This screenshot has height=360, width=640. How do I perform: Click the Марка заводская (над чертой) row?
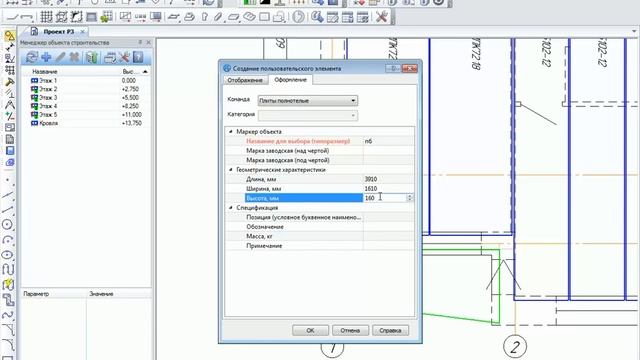320,151
